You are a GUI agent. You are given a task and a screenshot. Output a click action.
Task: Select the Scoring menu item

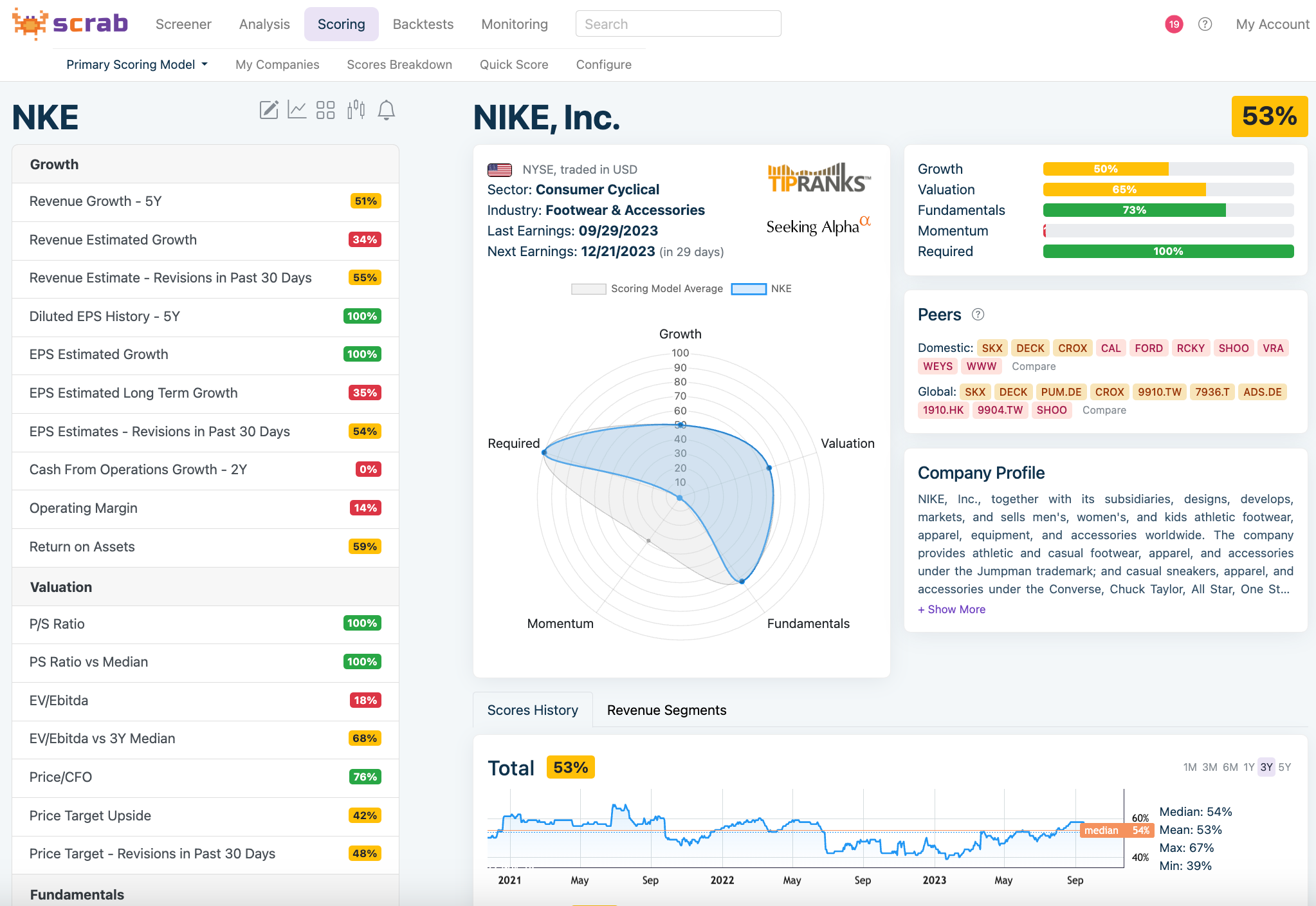(342, 24)
